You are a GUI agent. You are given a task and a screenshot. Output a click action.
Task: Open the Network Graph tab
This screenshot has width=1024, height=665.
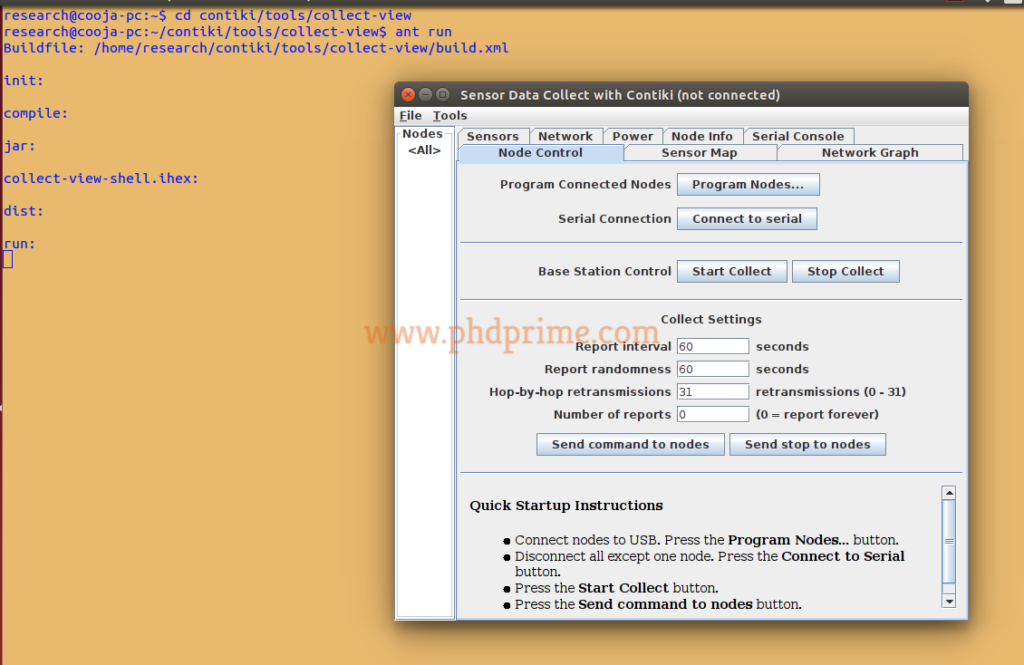point(869,152)
